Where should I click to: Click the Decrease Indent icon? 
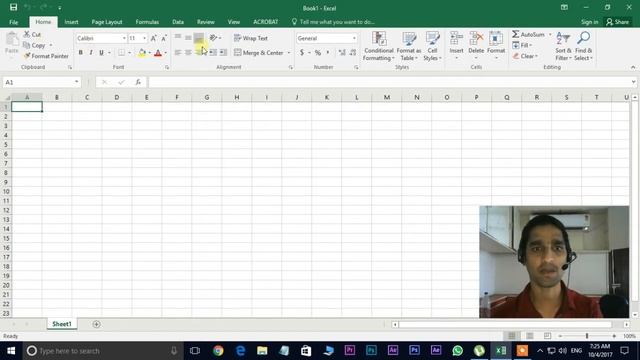[213, 53]
